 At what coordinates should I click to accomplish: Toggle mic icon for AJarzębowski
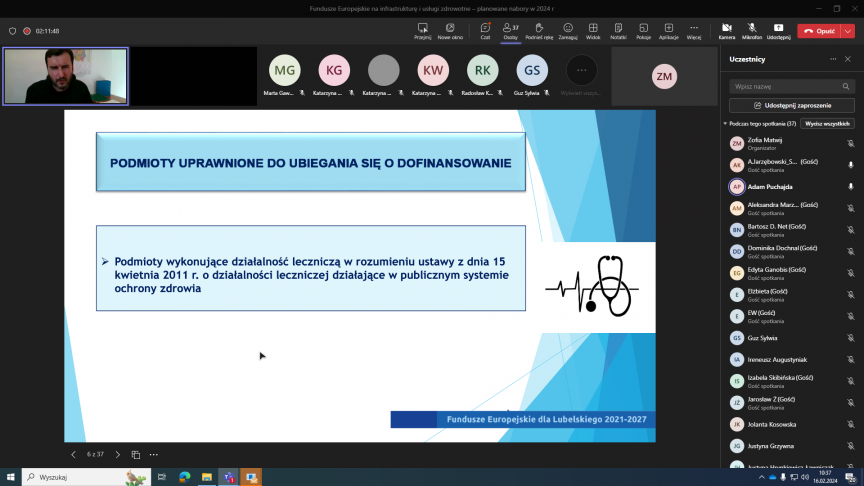[x=851, y=165]
